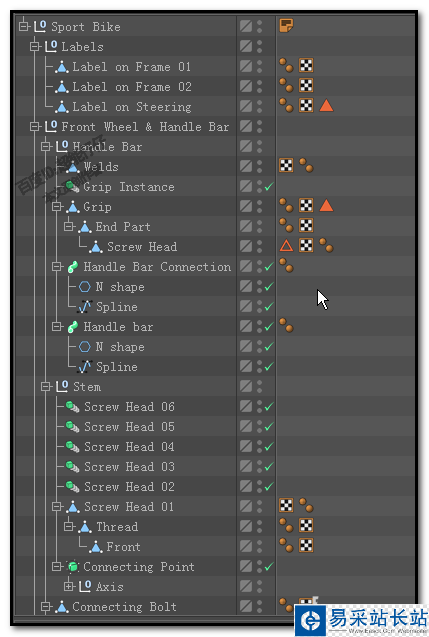The width and height of the screenshot is (429, 637).
Task: Click orange triangle tag on Grip row
Action: tap(326, 206)
